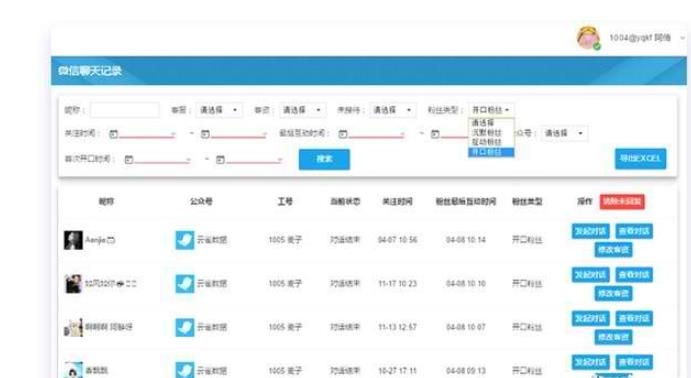Open the 最后互动时间 start date calendar icon
This screenshot has height=378, width=691.
[x=343, y=134]
